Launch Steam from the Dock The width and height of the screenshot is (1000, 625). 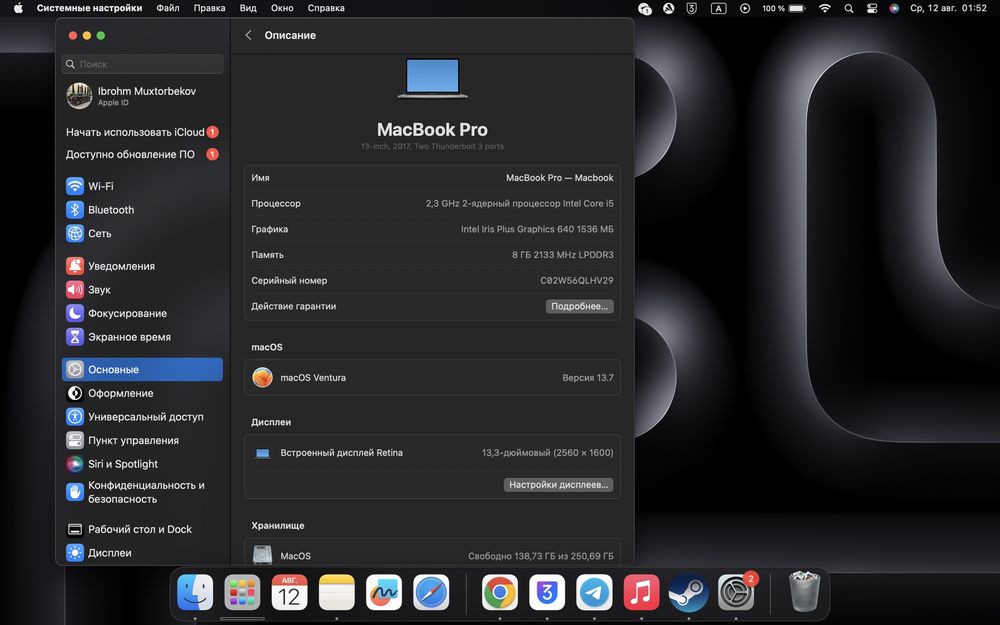689,592
